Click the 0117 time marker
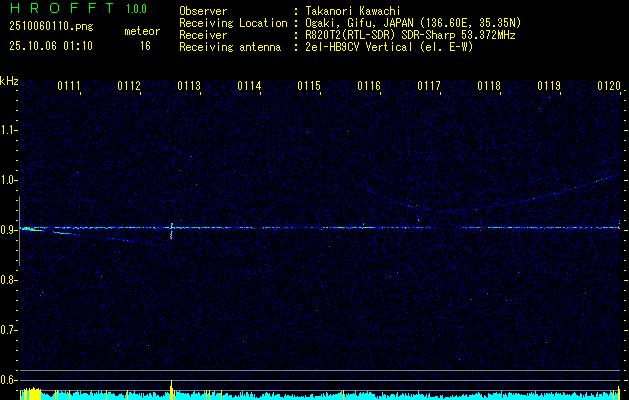629x400 pixels. 429,85
